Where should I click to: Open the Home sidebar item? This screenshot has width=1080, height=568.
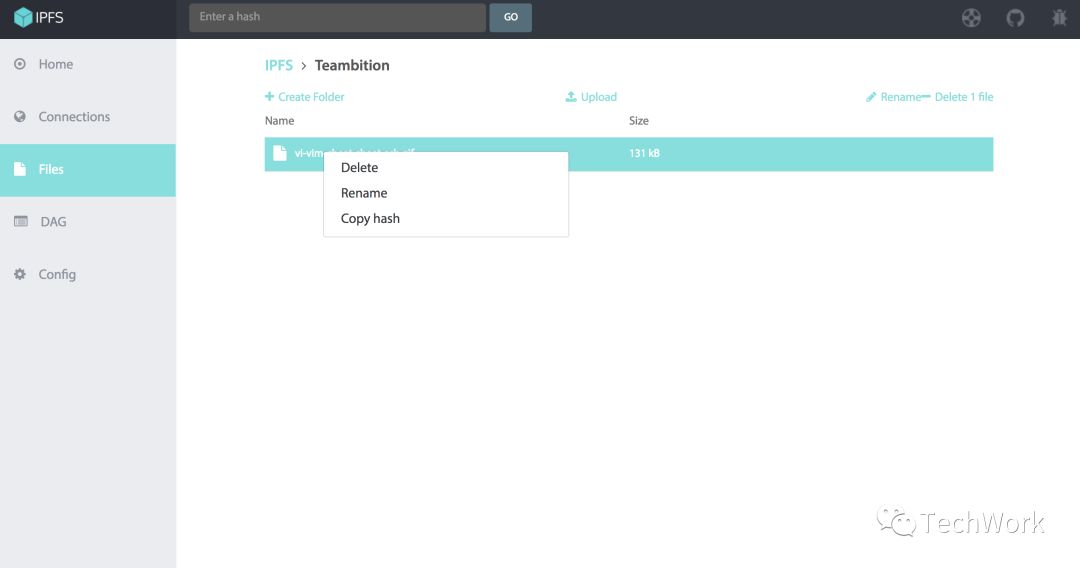pyautogui.click(x=88, y=64)
